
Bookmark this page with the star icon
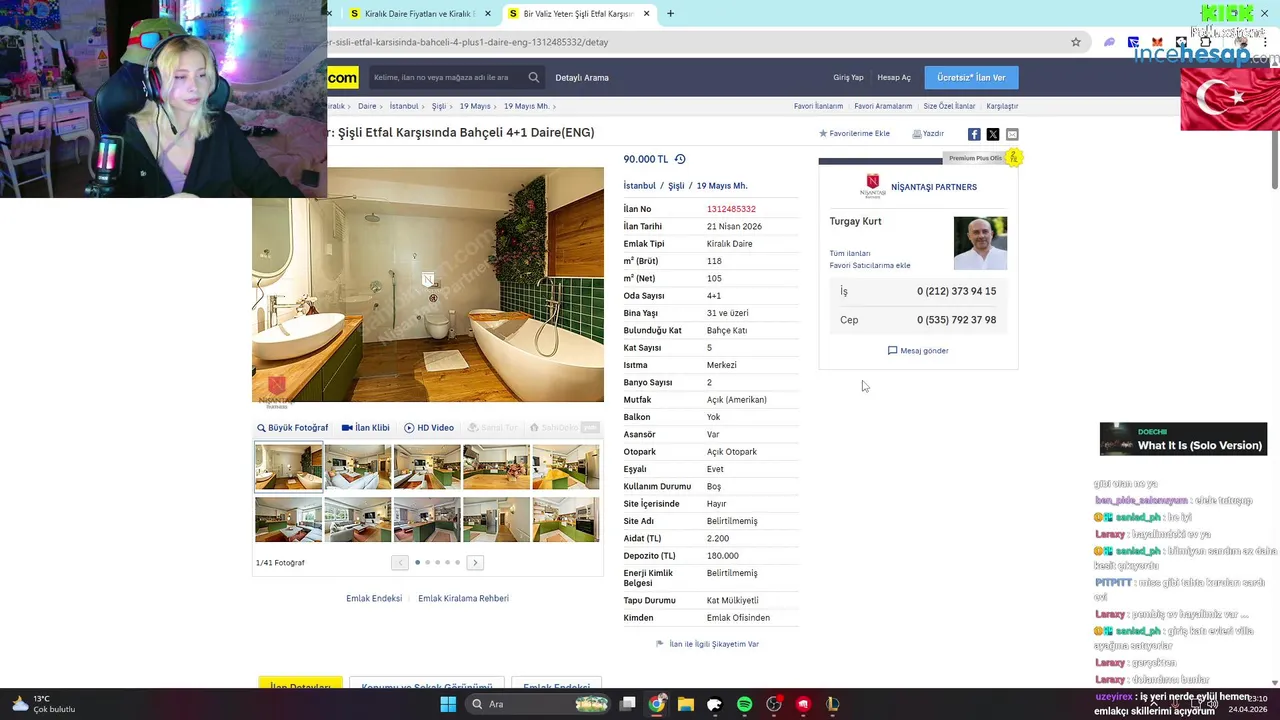(x=1076, y=42)
